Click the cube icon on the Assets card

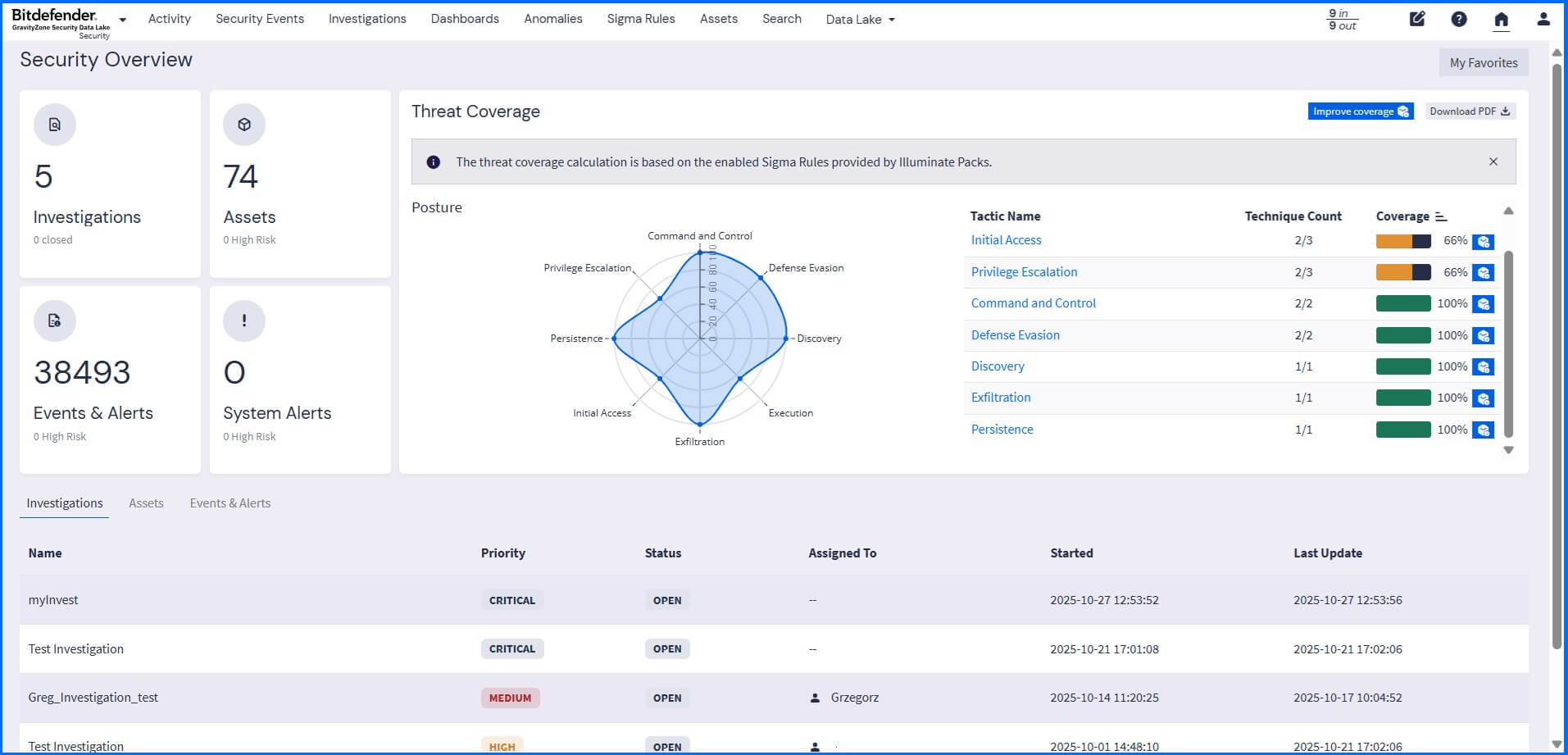click(x=243, y=125)
